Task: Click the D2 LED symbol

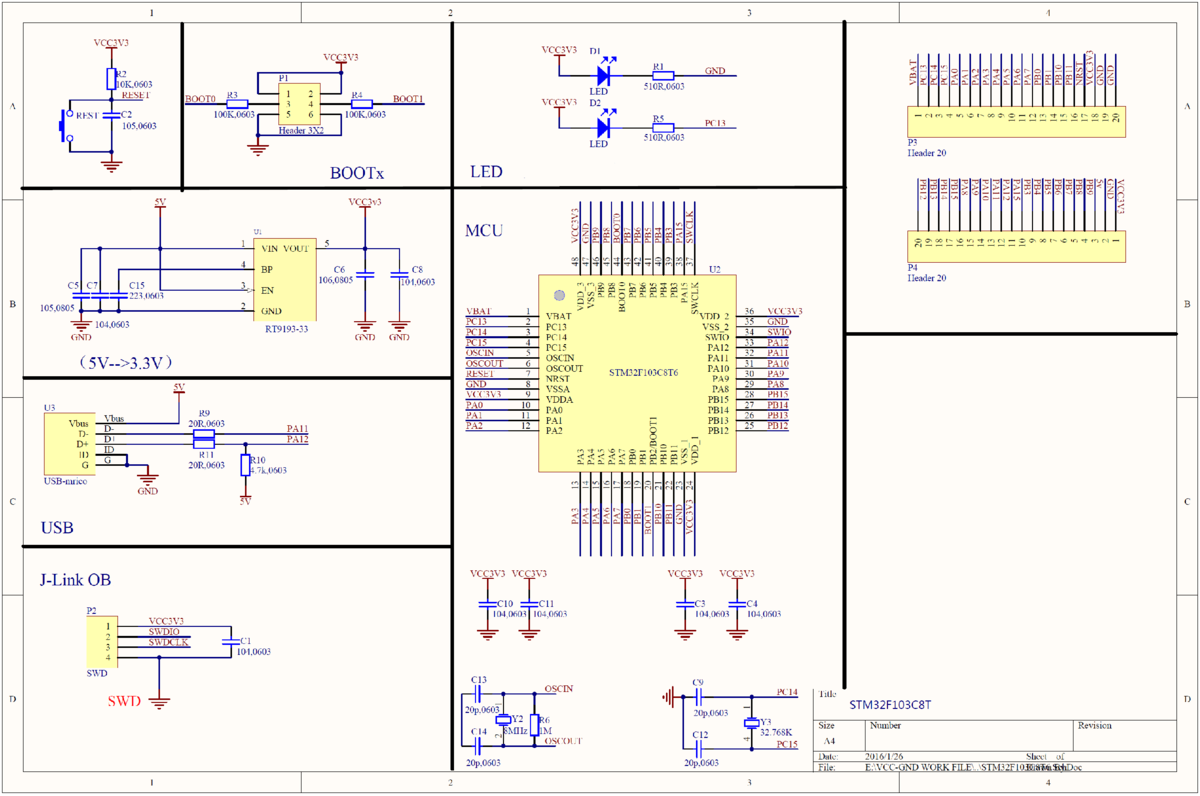Action: [605, 125]
